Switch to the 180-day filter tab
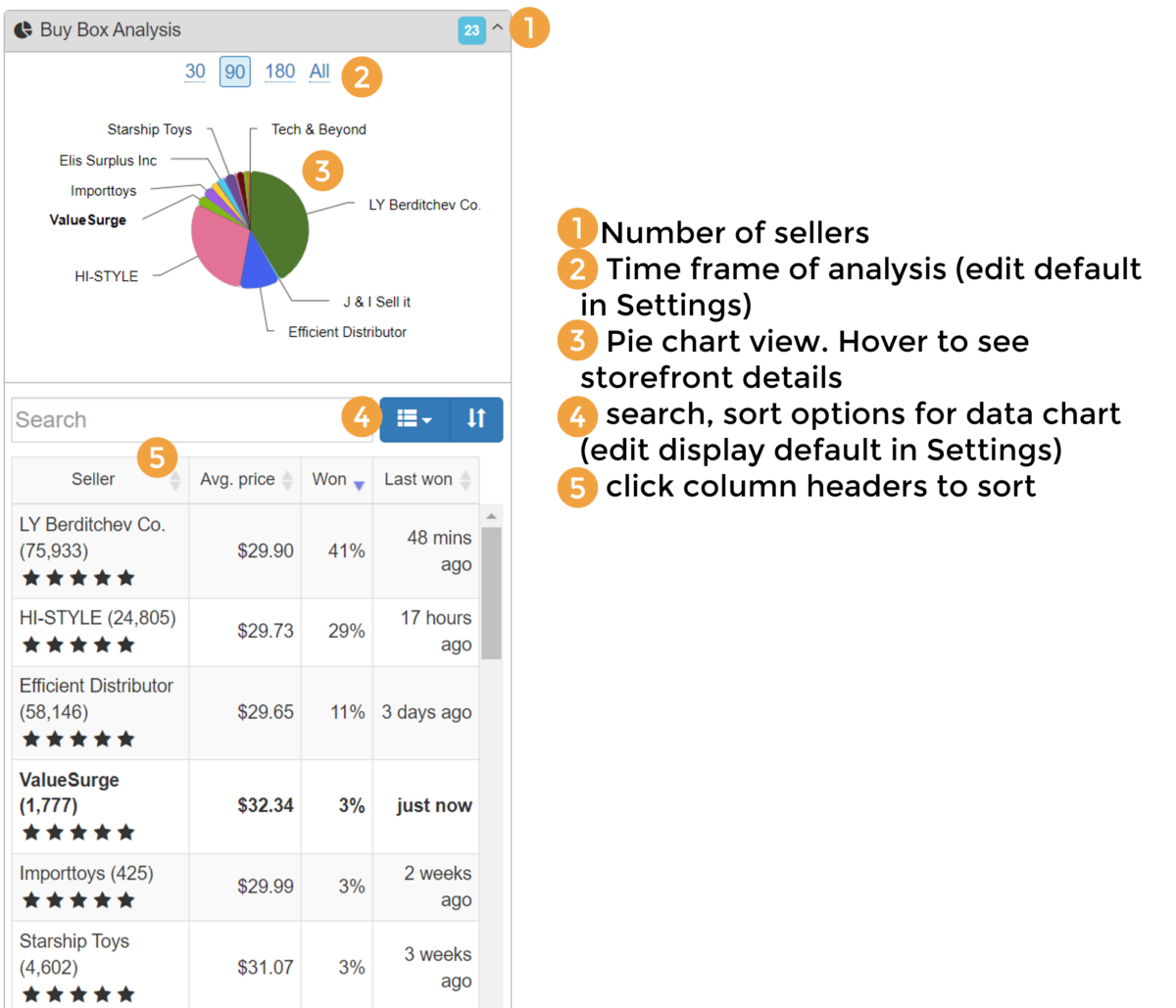 pos(279,71)
